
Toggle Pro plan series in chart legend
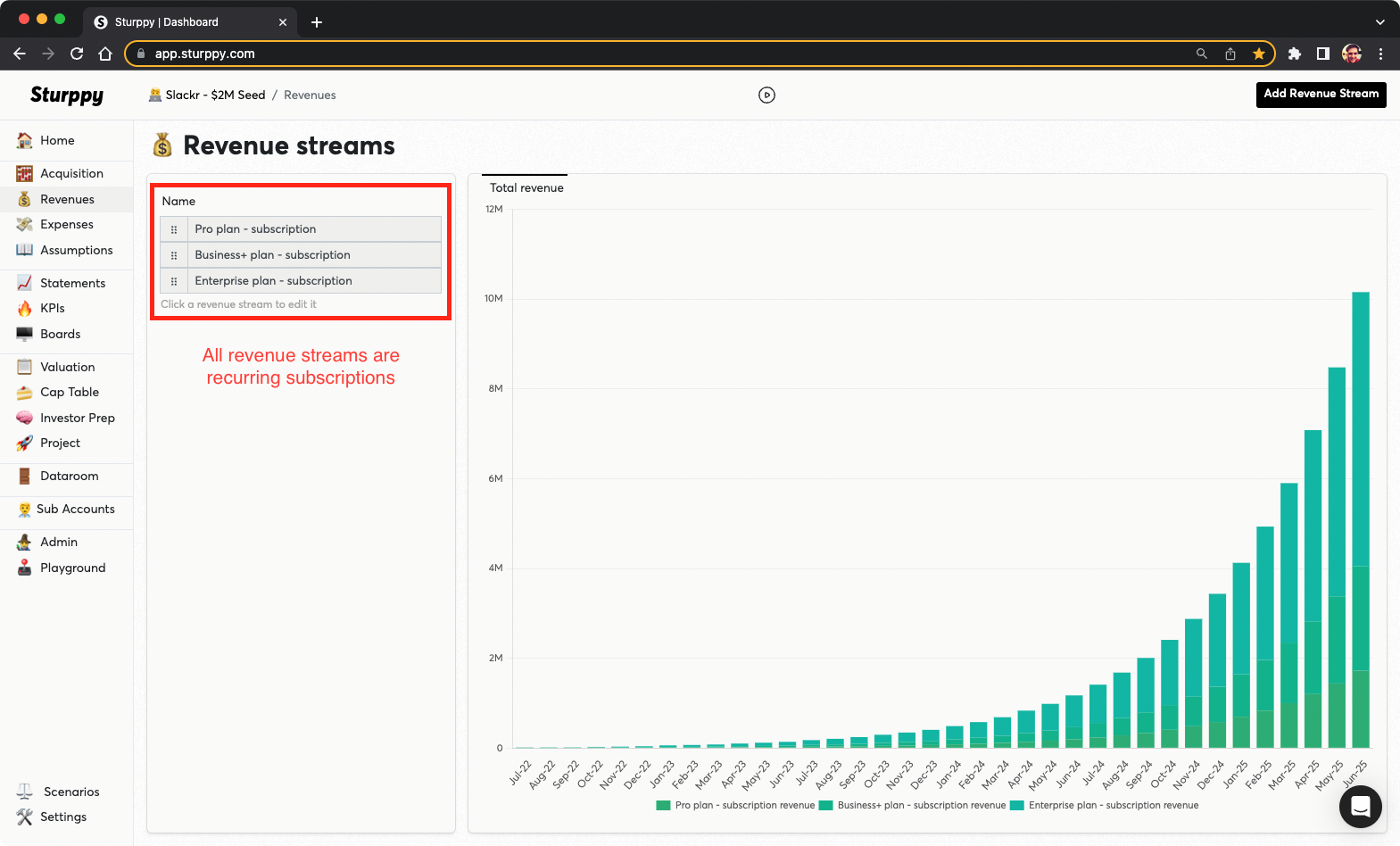(735, 806)
